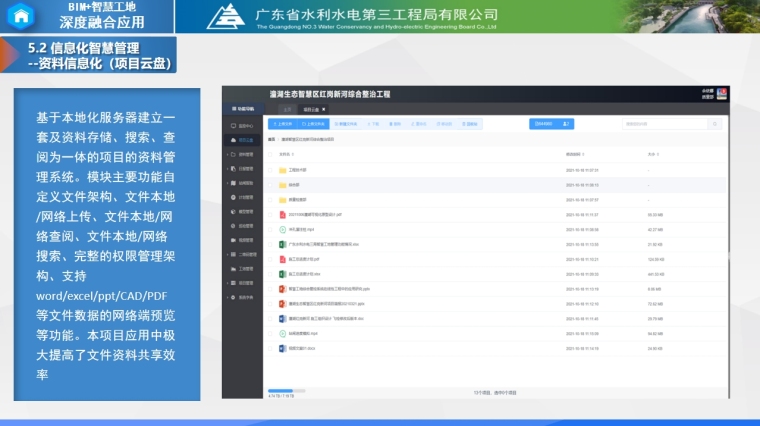Select the checkbox for the last docx file
The image size is (760, 426).
click(x=270, y=348)
